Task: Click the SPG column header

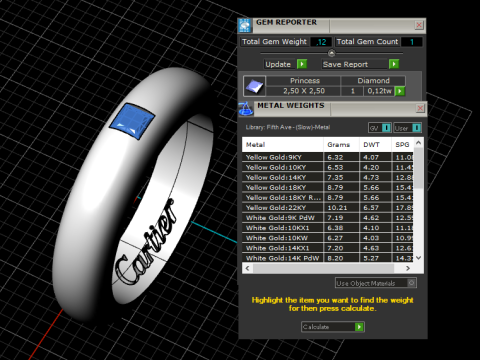Action: pos(403,145)
